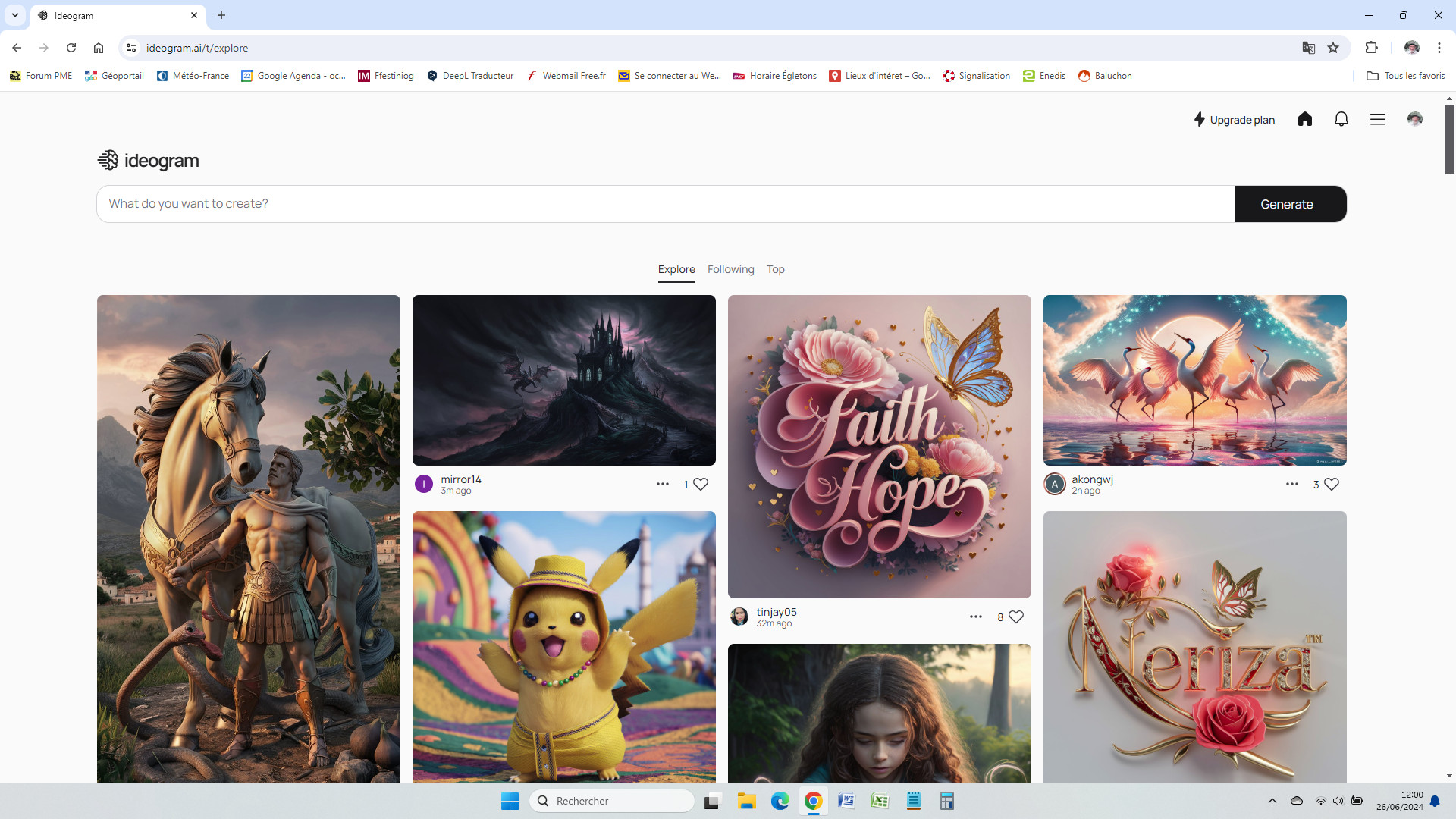Open the Chrome profile avatar
1456x819 pixels.
(1411, 48)
